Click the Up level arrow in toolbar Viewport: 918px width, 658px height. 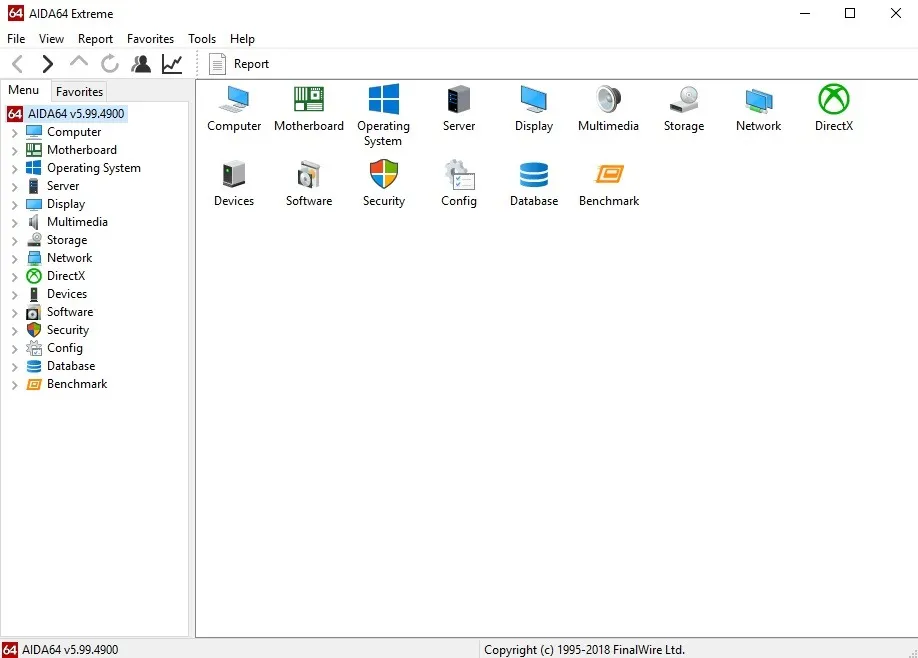coord(79,61)
